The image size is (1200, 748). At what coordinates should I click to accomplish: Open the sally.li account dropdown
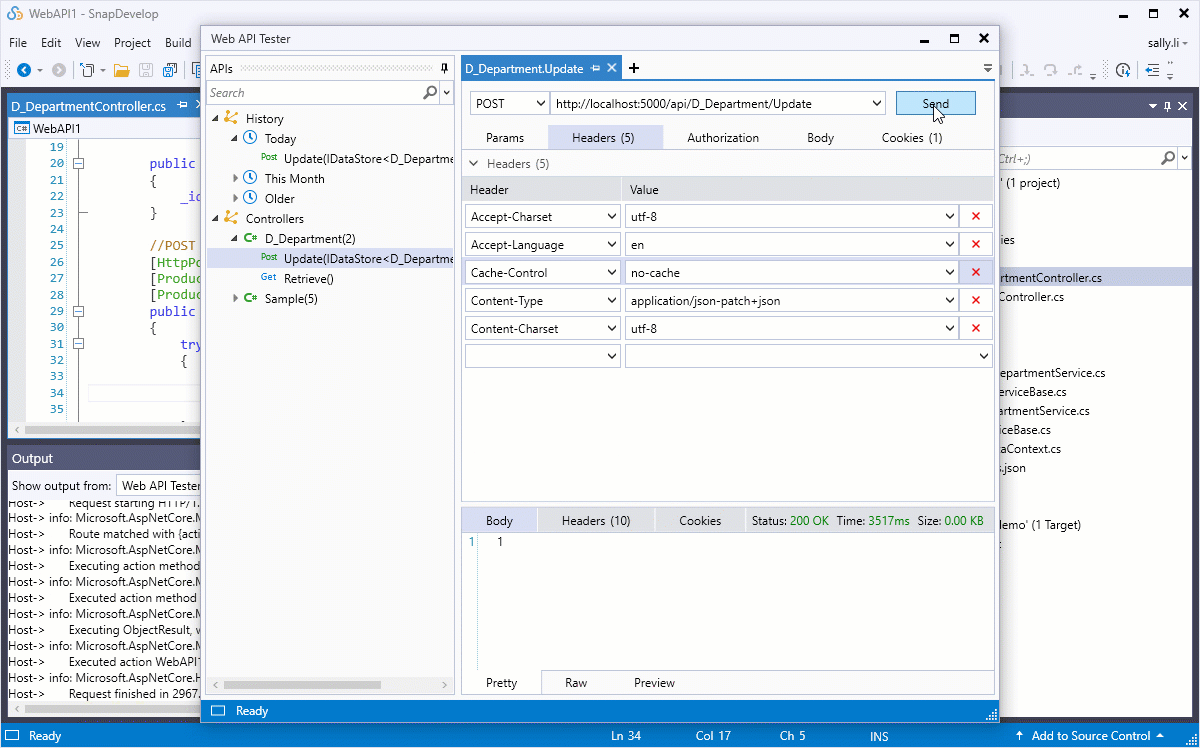pos(1169,43)
